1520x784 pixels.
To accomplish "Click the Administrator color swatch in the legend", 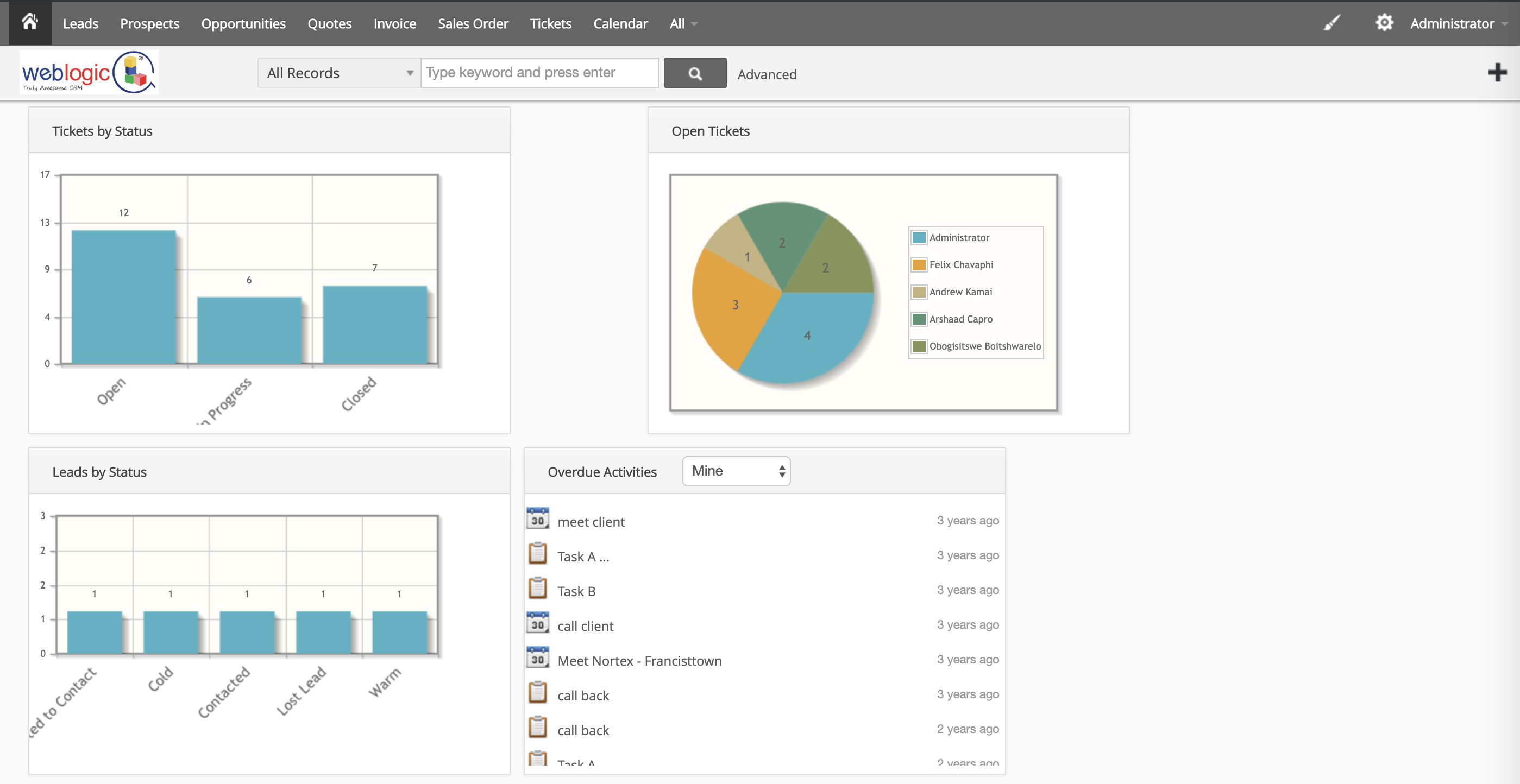I will click(x=918, y=237).
